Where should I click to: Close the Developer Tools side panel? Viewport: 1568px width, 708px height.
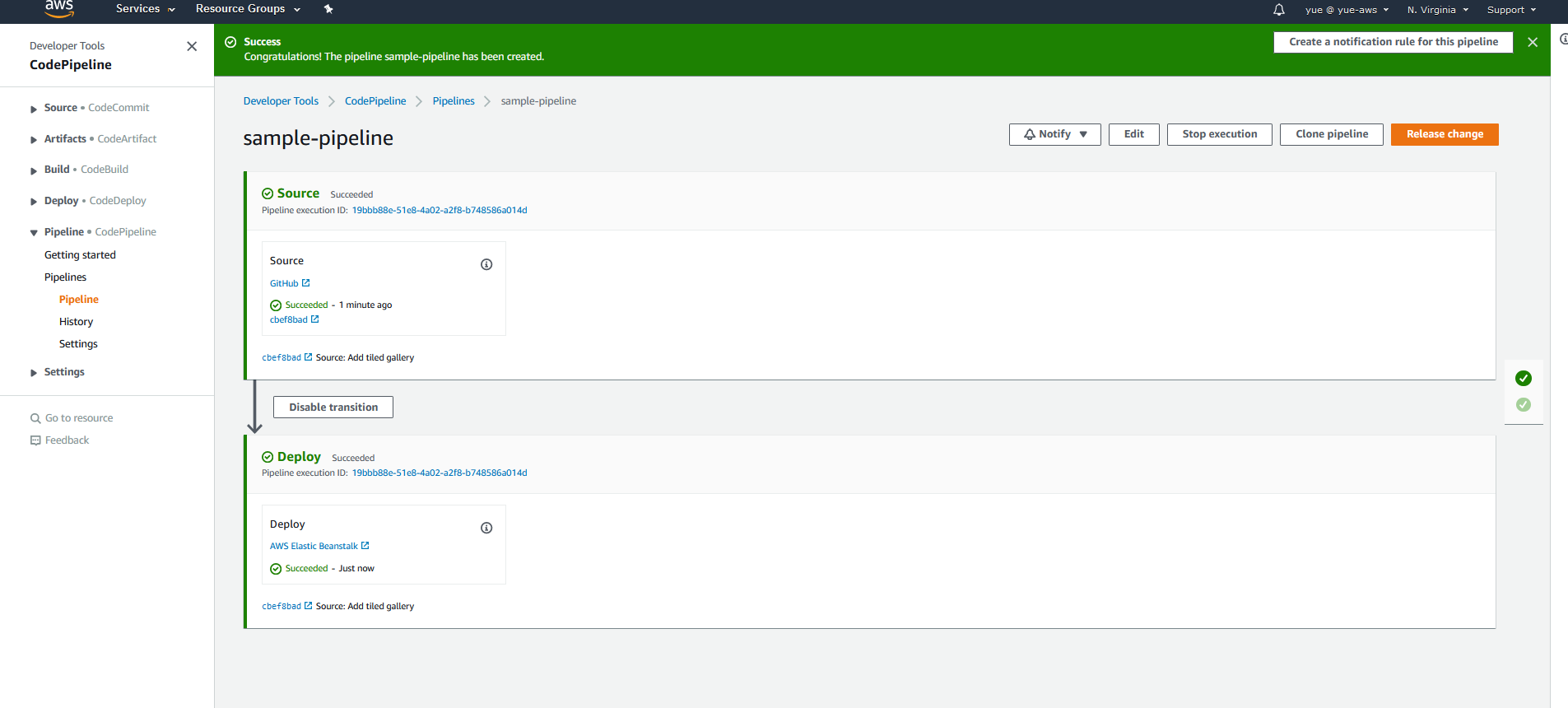[192, 46]
